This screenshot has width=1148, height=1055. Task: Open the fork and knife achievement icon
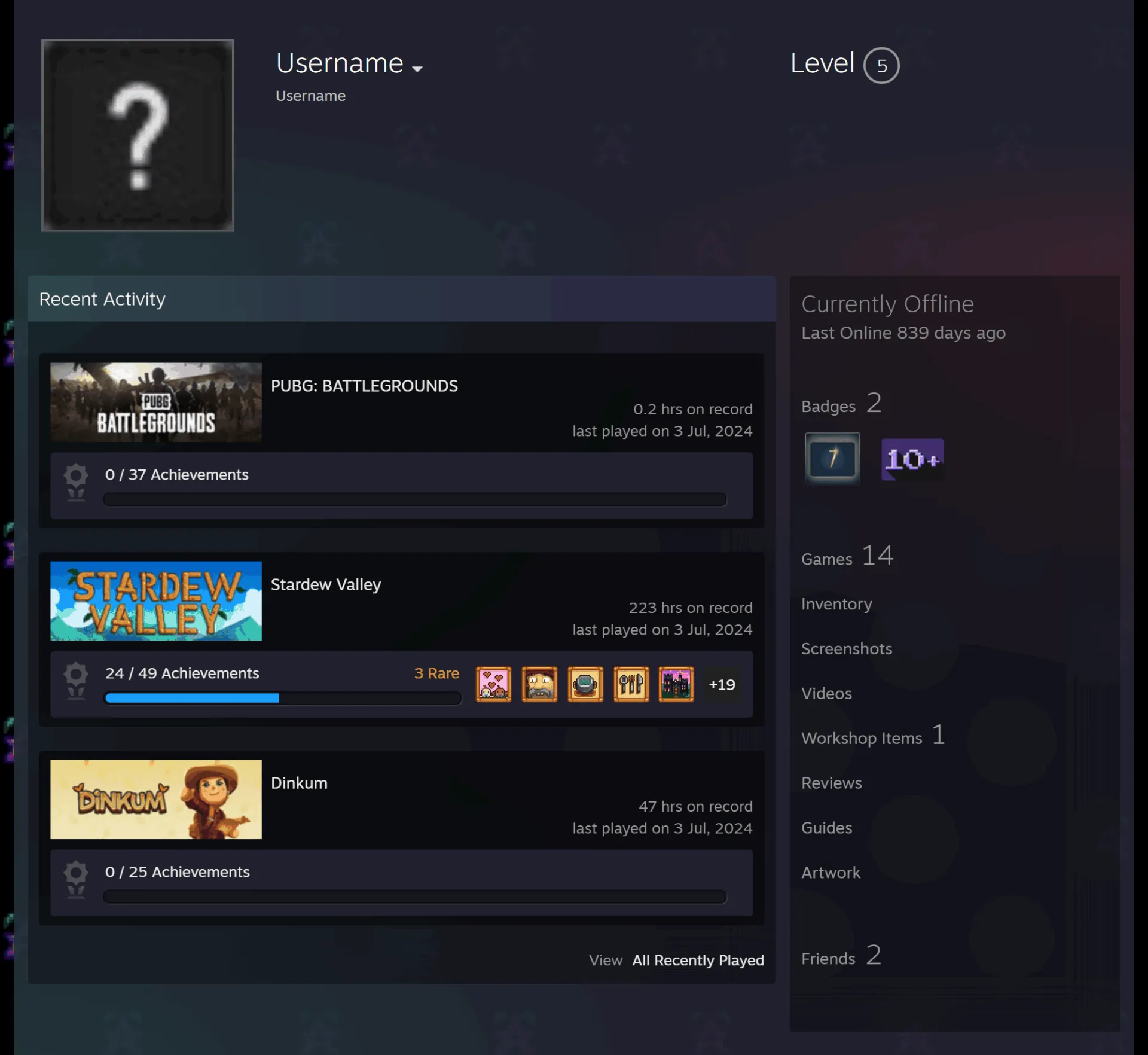click(x=631, y=684)
